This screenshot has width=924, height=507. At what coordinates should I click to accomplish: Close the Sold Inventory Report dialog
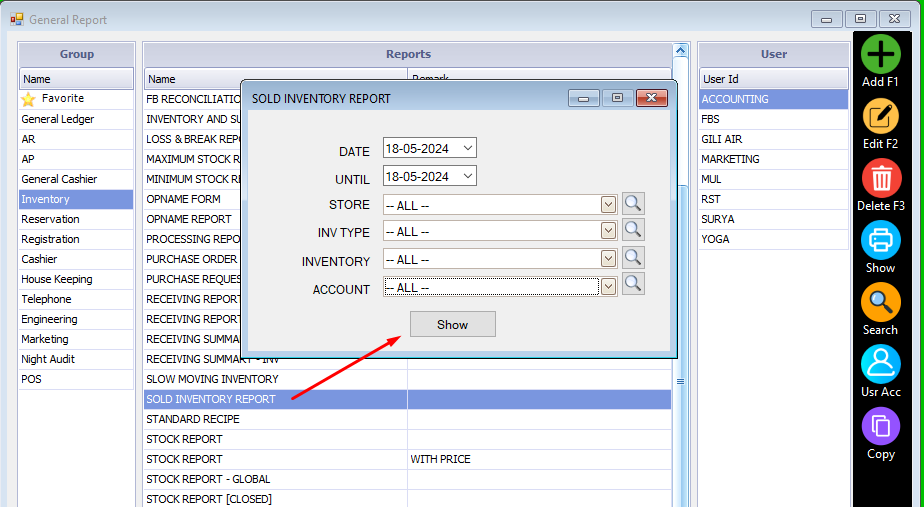click(x=652, y=98)
